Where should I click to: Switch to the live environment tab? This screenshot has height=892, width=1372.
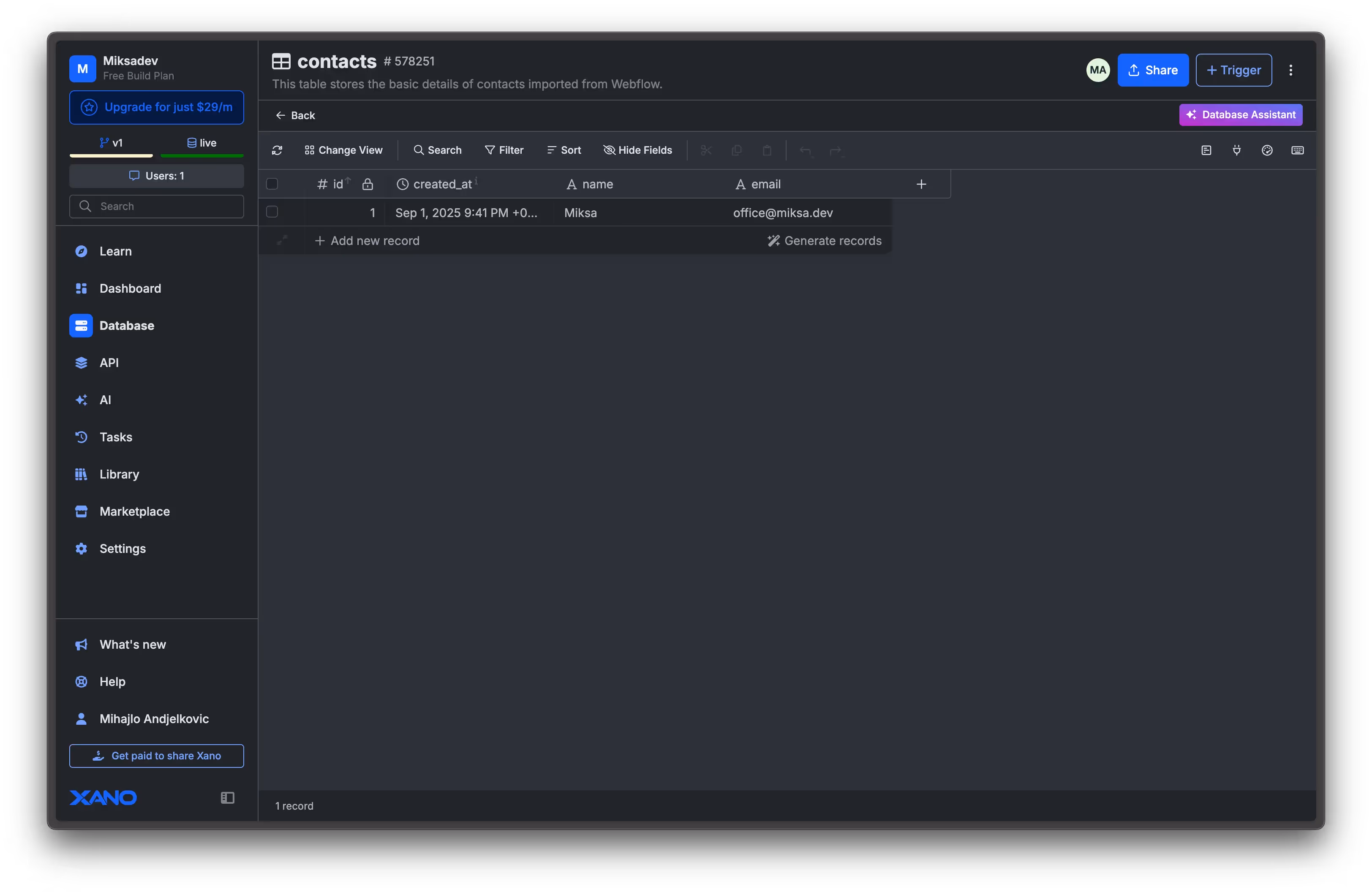point(202,142)
